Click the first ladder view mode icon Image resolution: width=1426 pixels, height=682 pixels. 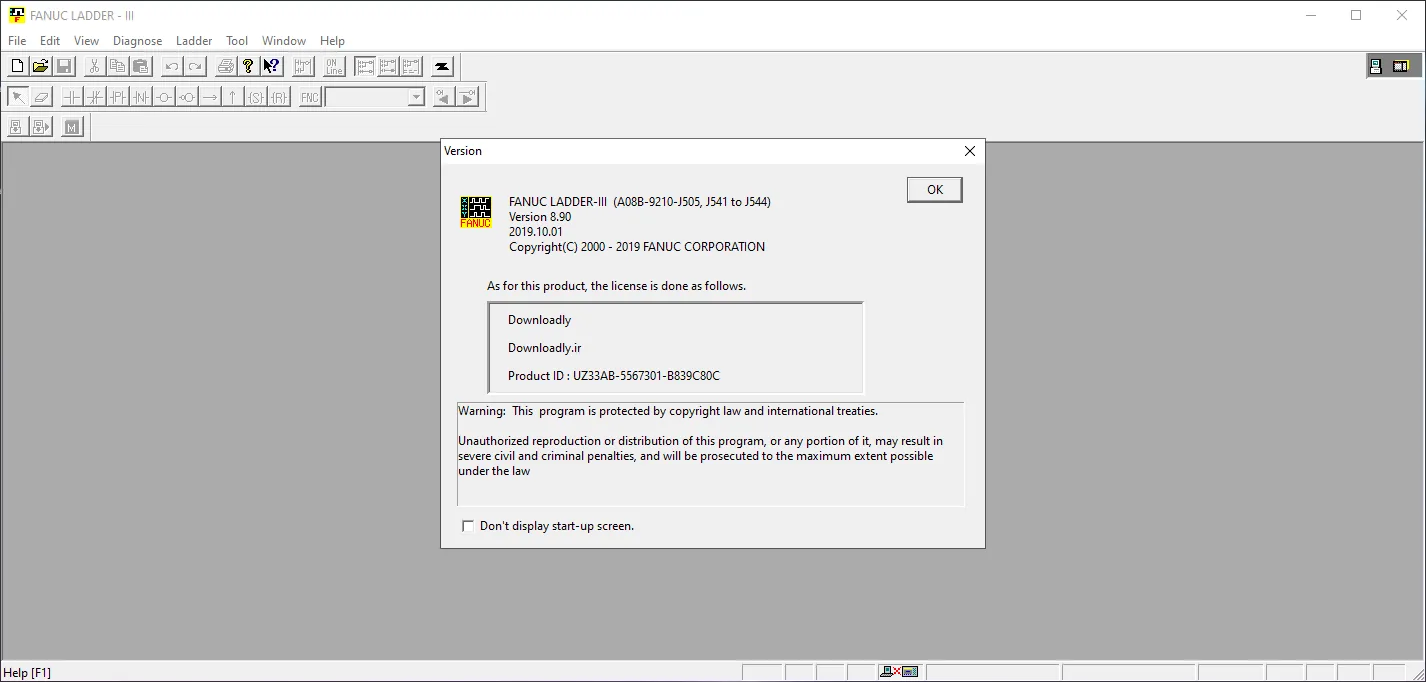[364, 67]
